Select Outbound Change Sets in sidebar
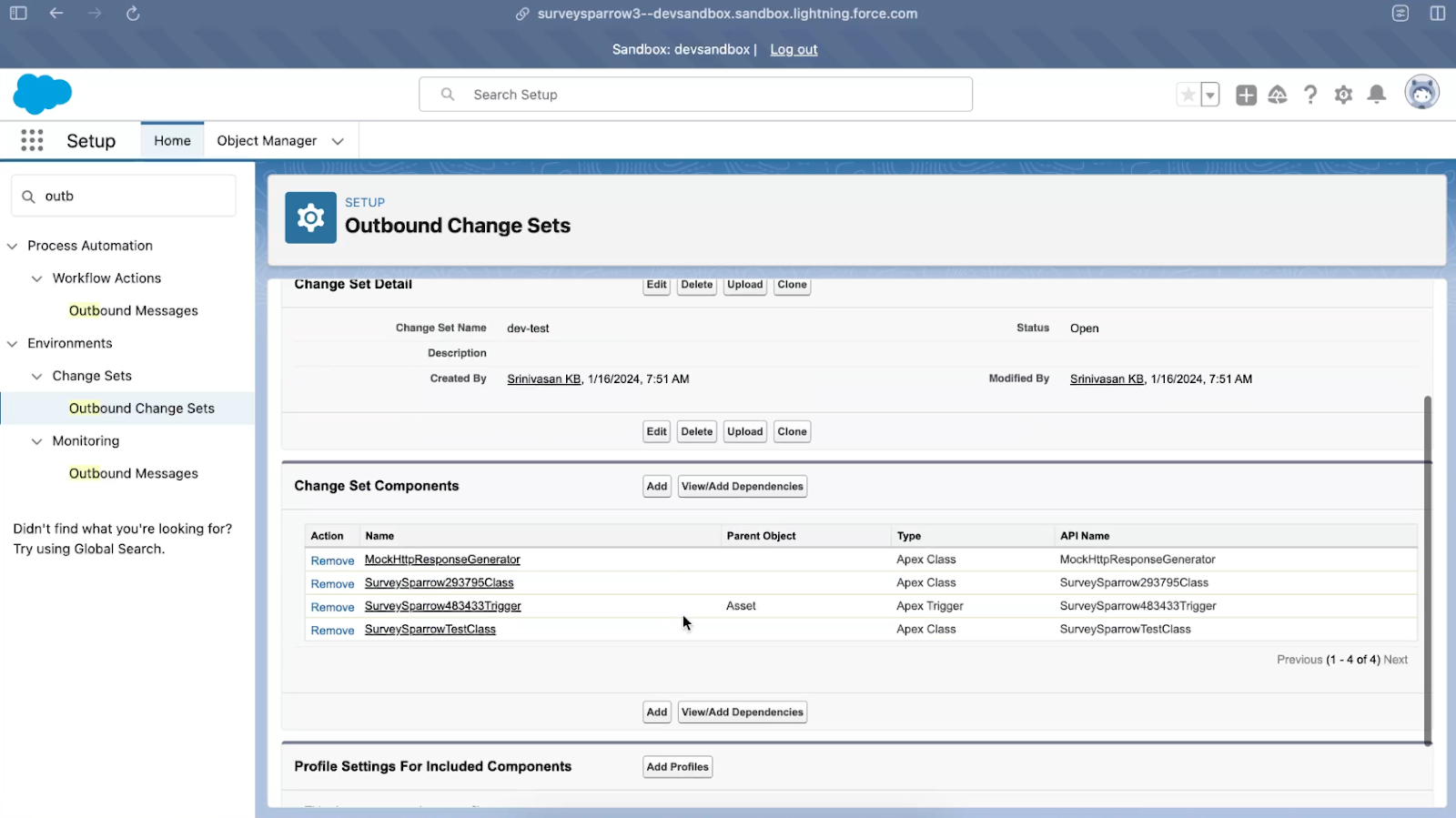This screenshot has width=1456, height=818. click(141, 409)
